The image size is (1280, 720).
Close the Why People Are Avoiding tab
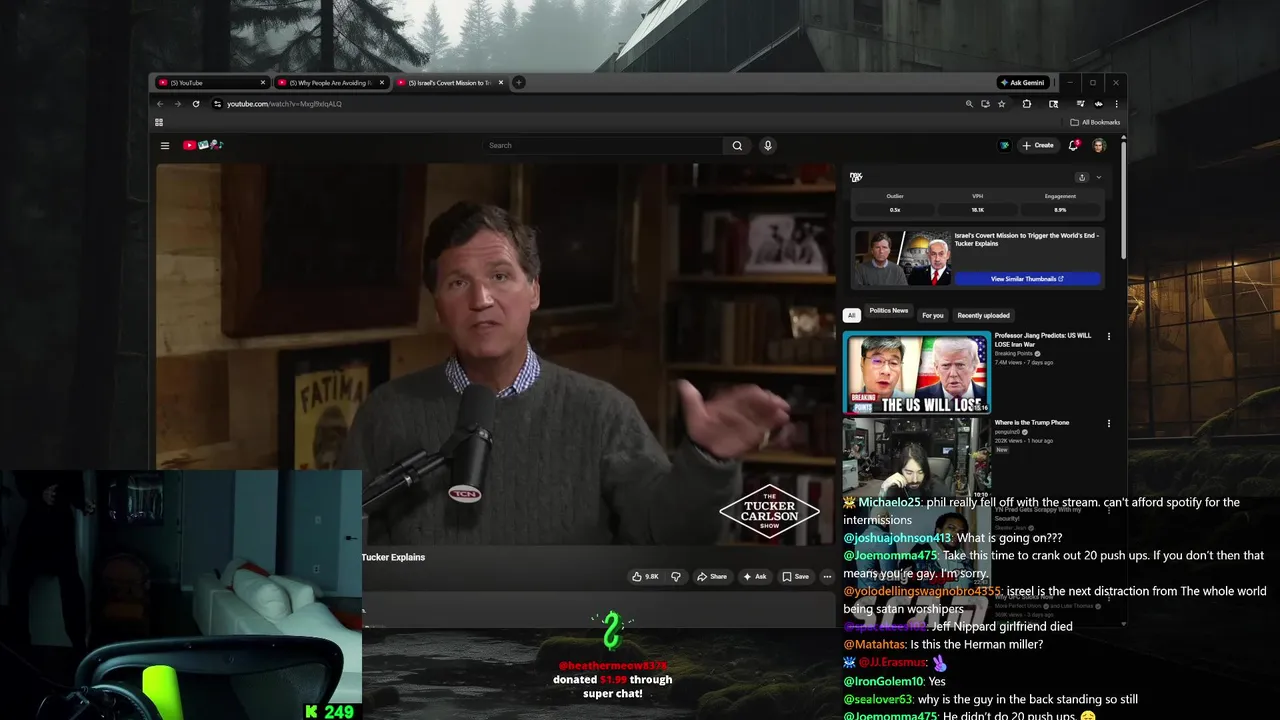381,83
